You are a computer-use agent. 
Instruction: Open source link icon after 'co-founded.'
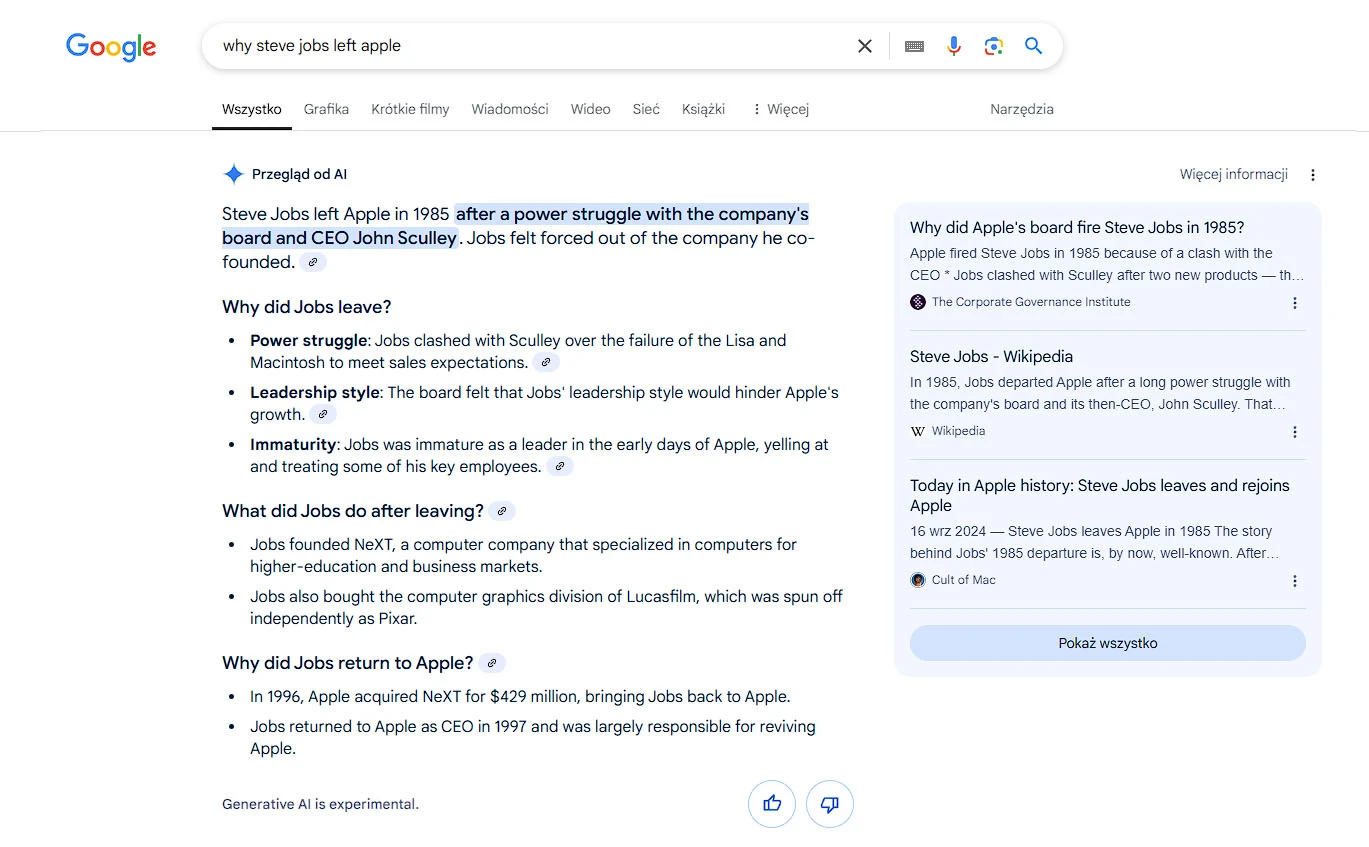tap(313, 262)
